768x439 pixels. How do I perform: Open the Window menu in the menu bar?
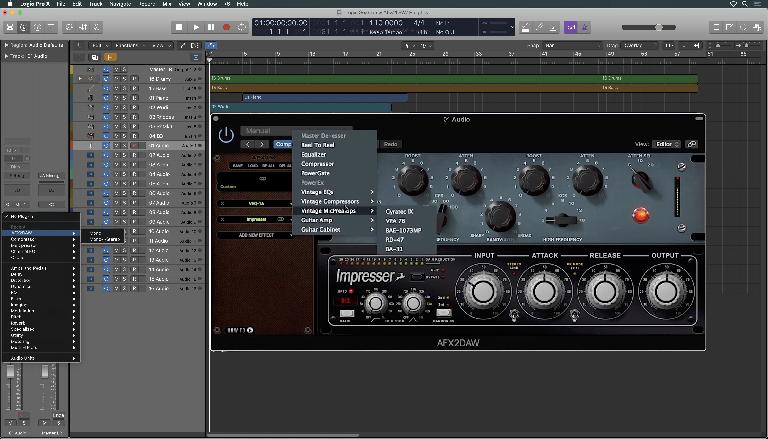coord(207,3)
